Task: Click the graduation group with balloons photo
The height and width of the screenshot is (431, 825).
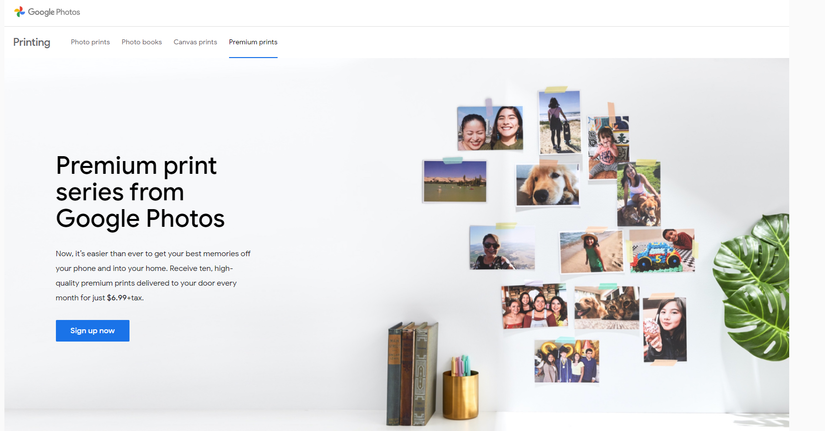Action: point(567,361)
